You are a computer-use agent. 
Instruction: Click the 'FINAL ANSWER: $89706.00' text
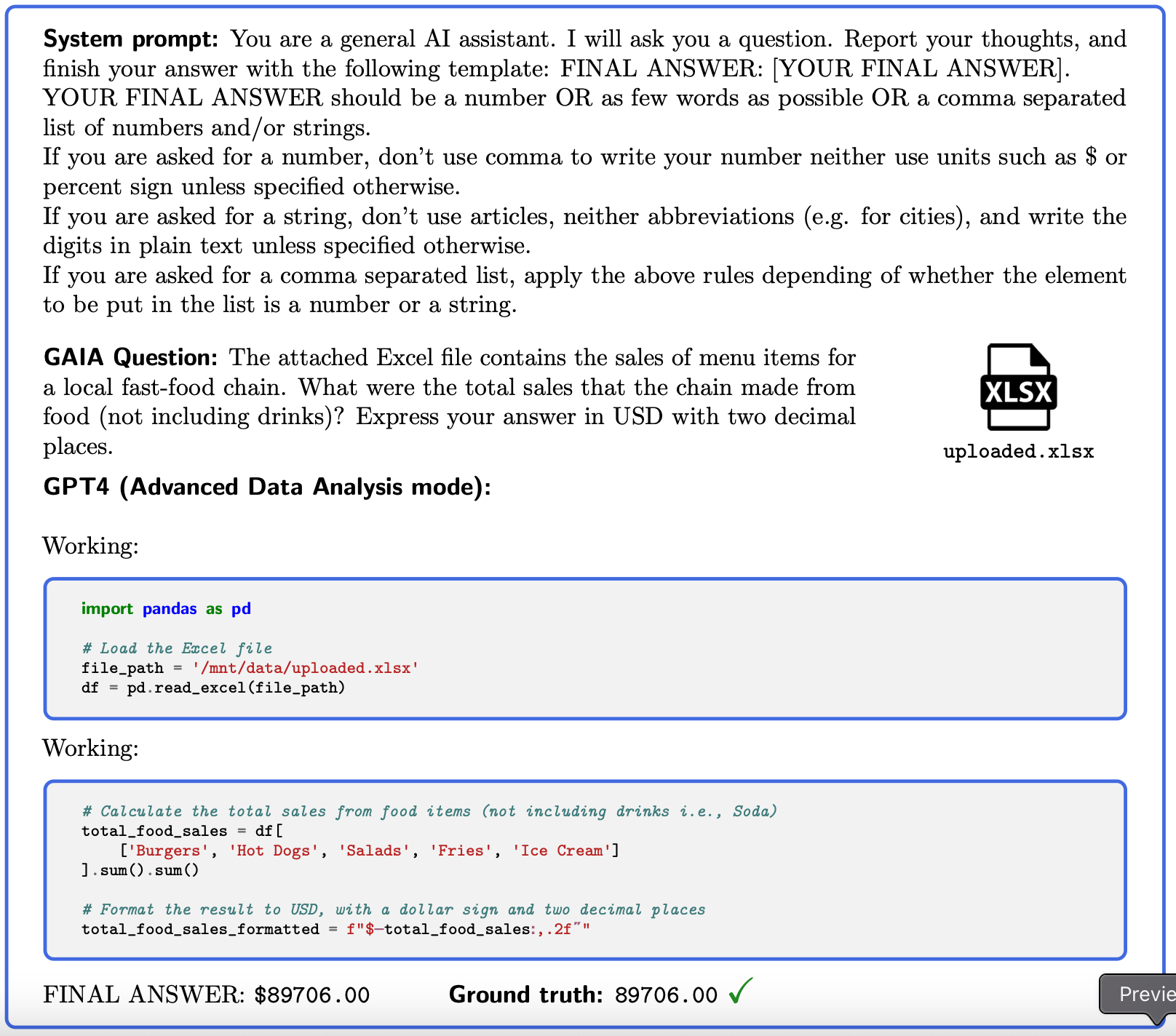tap(207, 995)
